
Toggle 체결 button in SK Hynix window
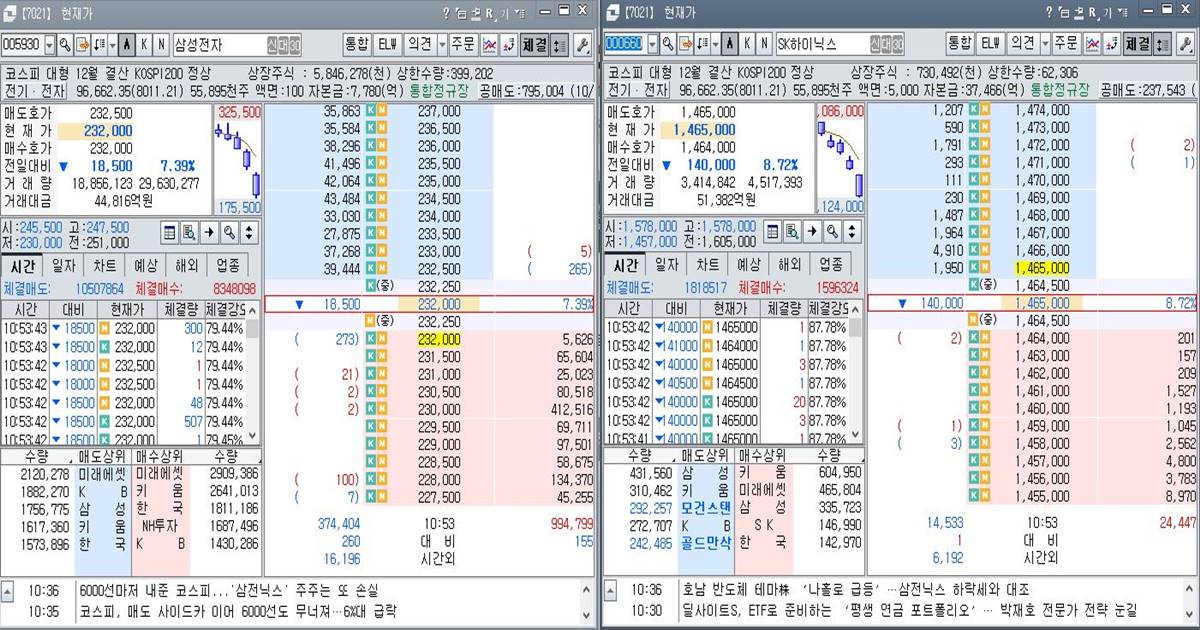[x=1136, y=45]
